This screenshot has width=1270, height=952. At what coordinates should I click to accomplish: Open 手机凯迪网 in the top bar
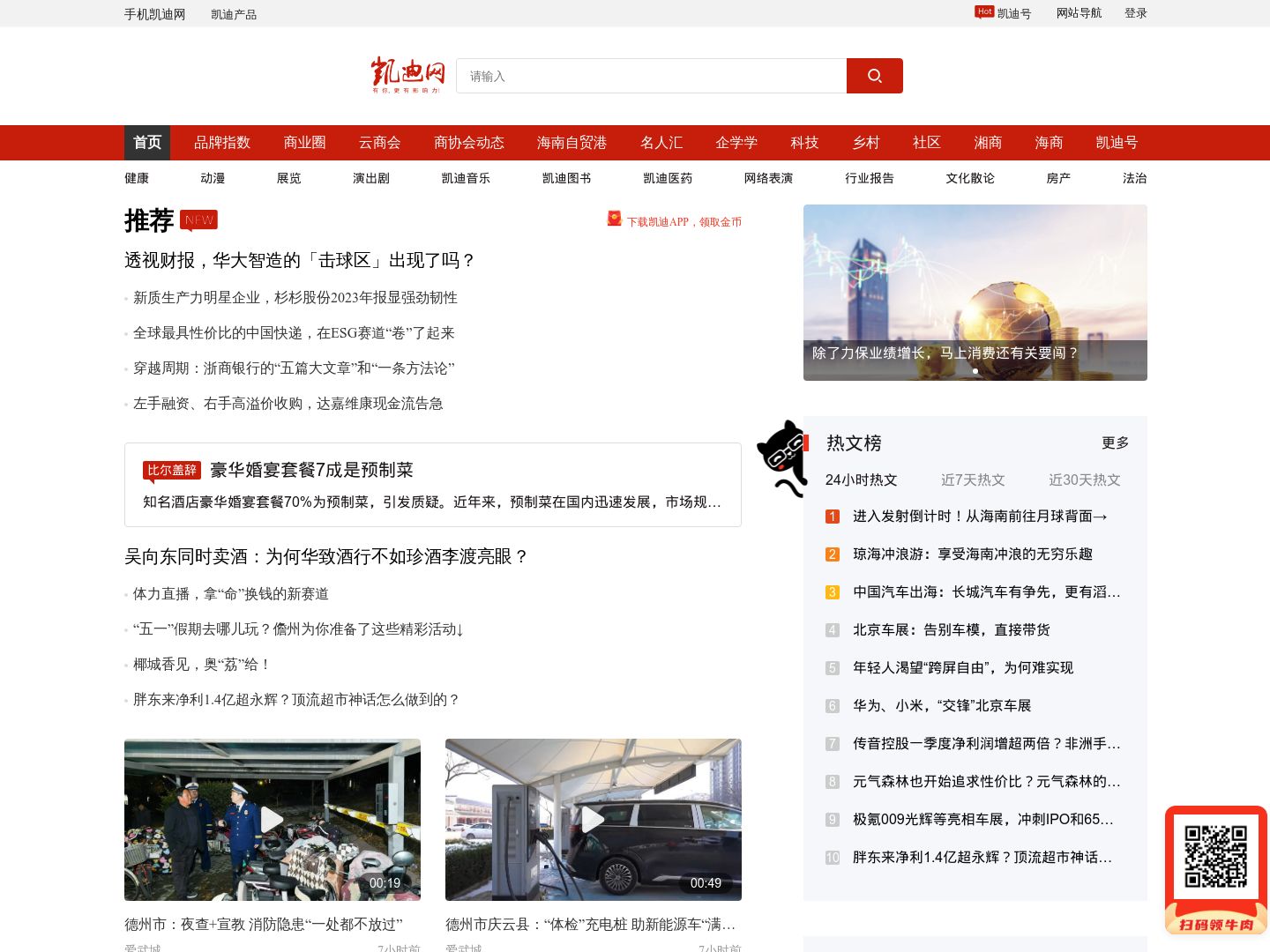coord(154,14)
